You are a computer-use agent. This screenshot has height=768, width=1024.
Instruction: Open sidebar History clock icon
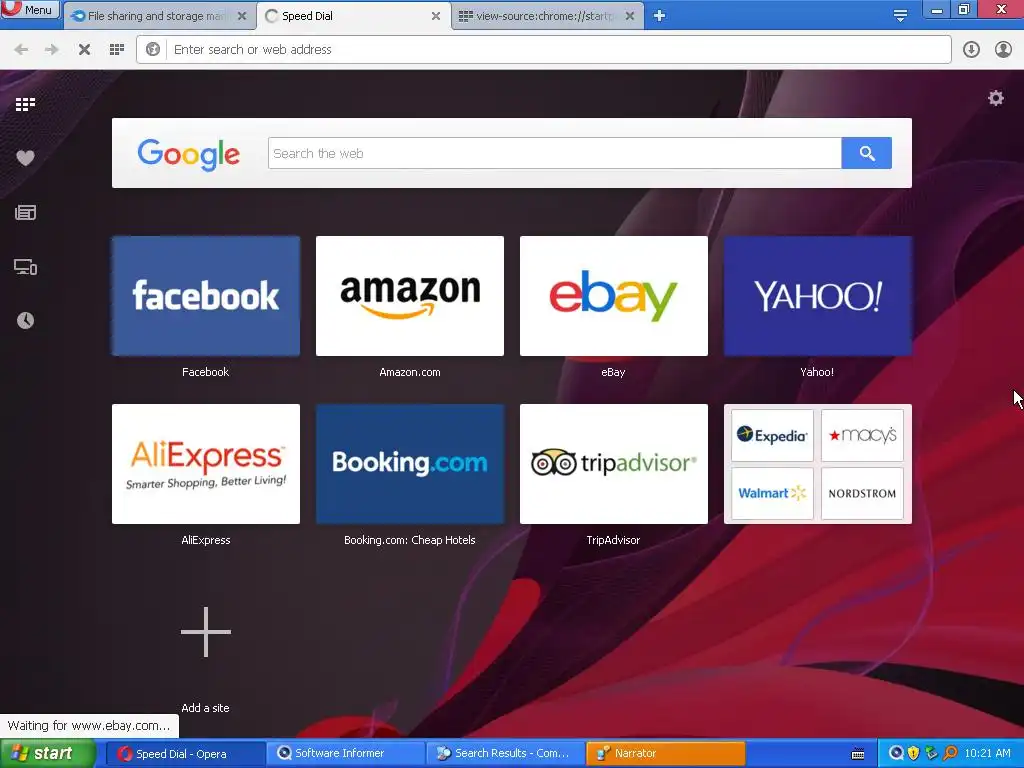(25, 321)
